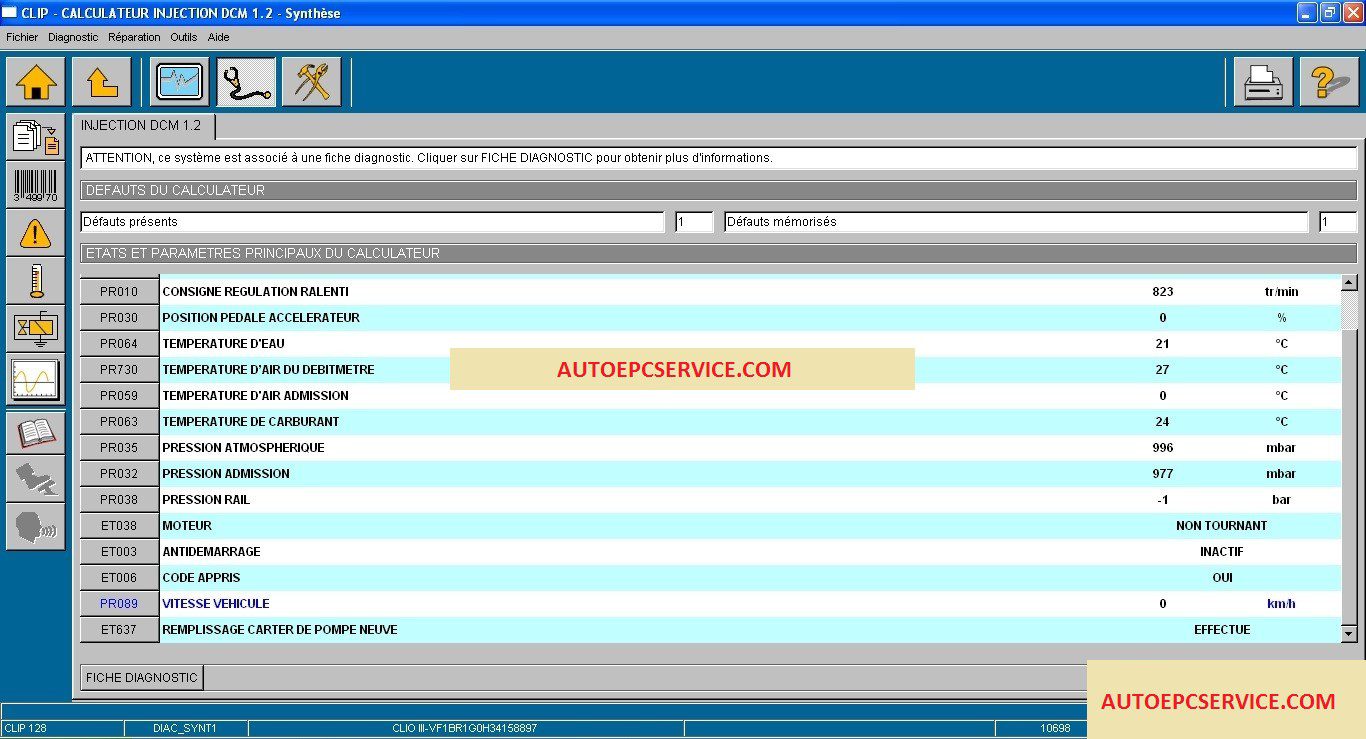Image resolution: width=1366 pixels, height=739 pixels.
Task: Select the INJECTION DCM 1.2 tab
Action: coord(143,126)
